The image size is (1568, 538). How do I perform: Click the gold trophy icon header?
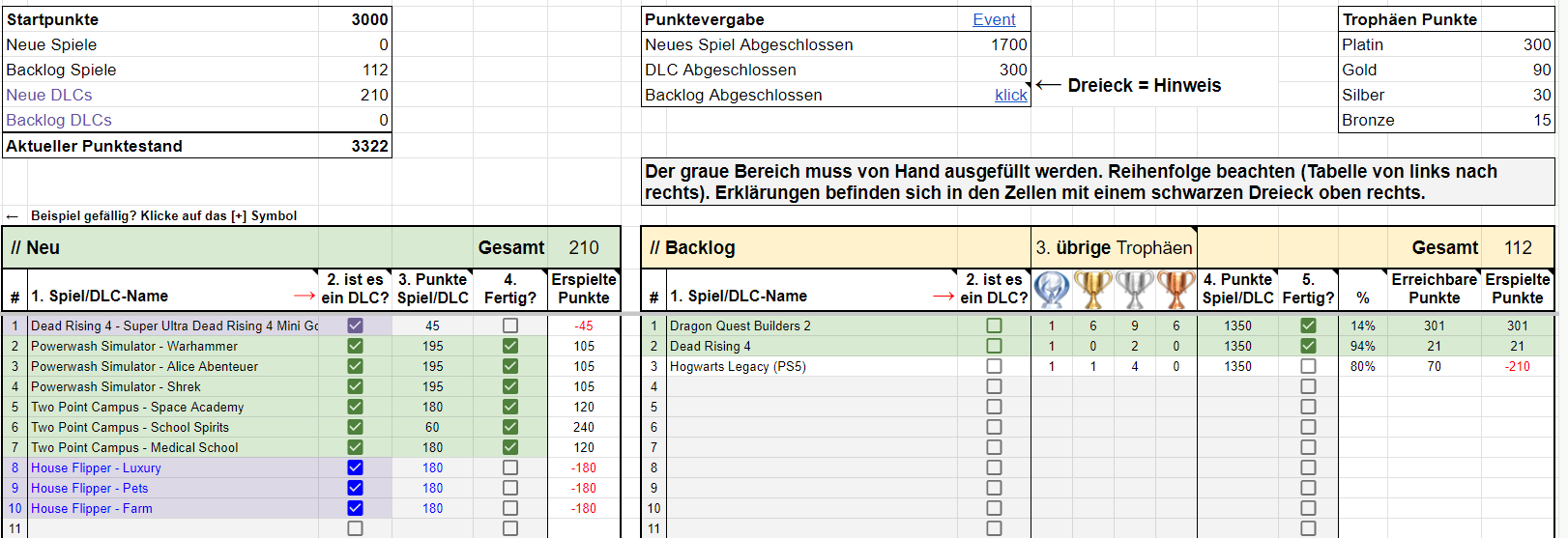[x=1093, y=289]
